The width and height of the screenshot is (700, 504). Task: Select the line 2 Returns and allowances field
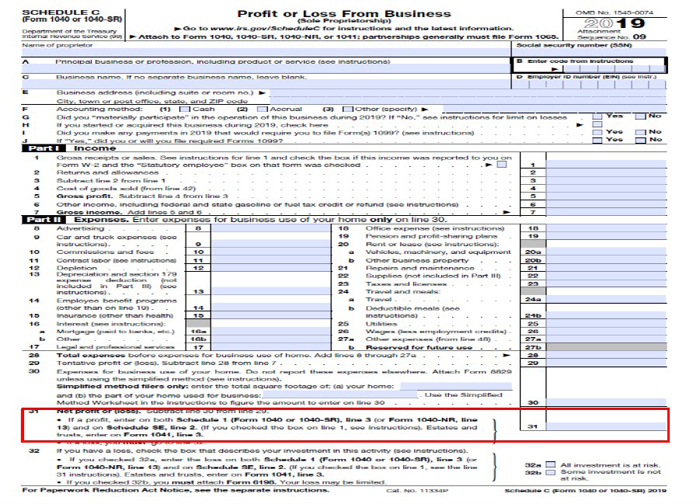[607, 172]
